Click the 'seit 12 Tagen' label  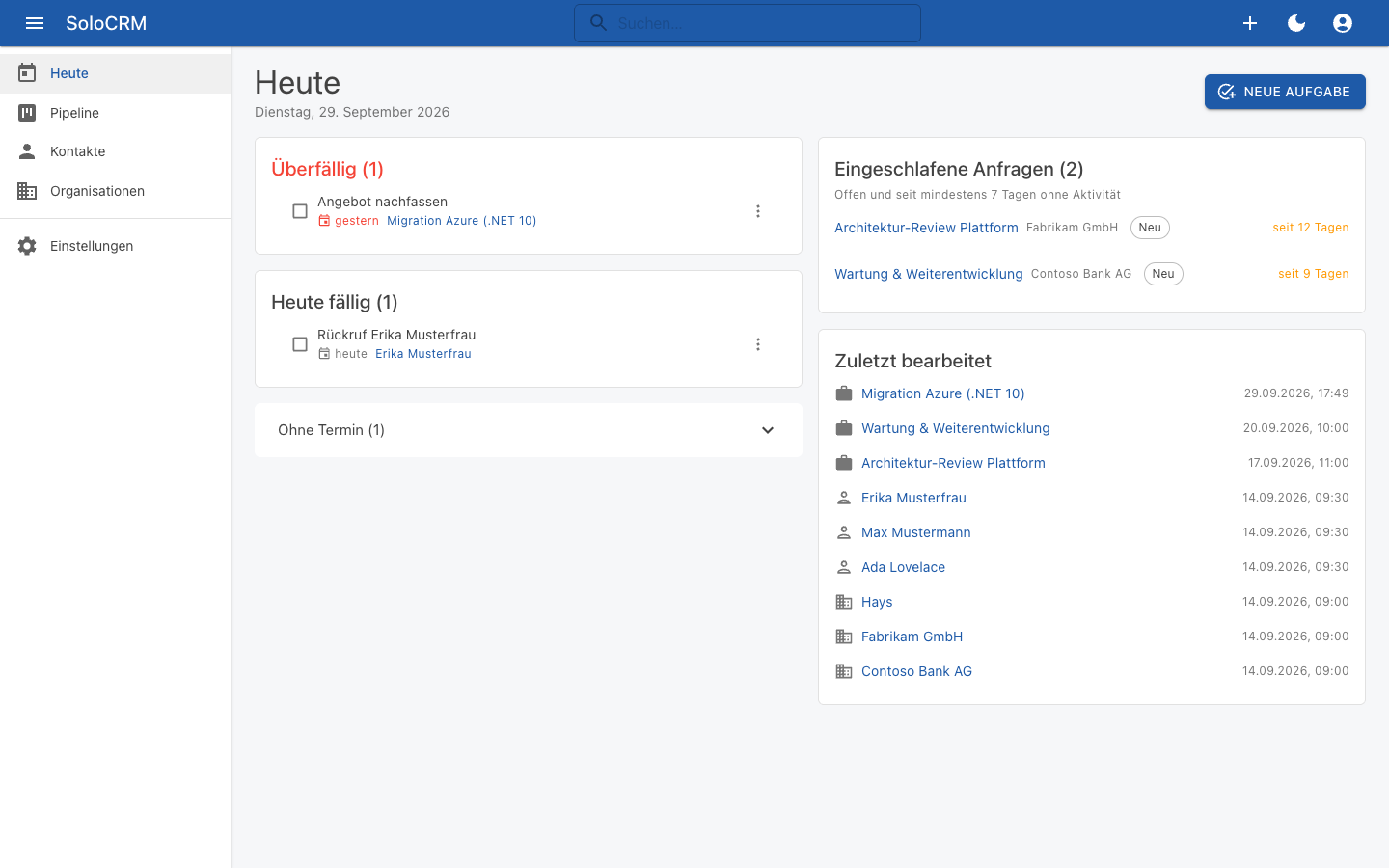coord(1311,228)
